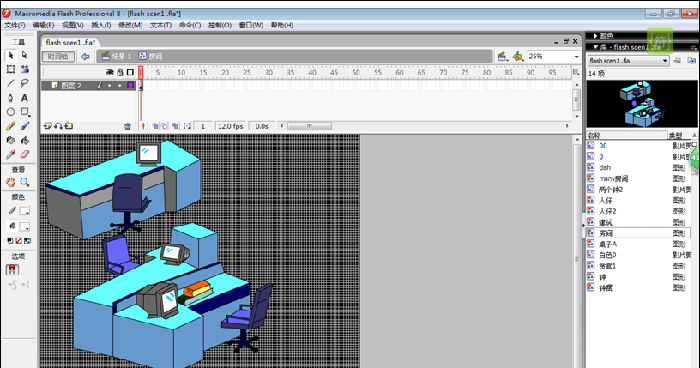700x368 pixels.
Task: Open the 文件(F) menu
Action: (15, 25)
